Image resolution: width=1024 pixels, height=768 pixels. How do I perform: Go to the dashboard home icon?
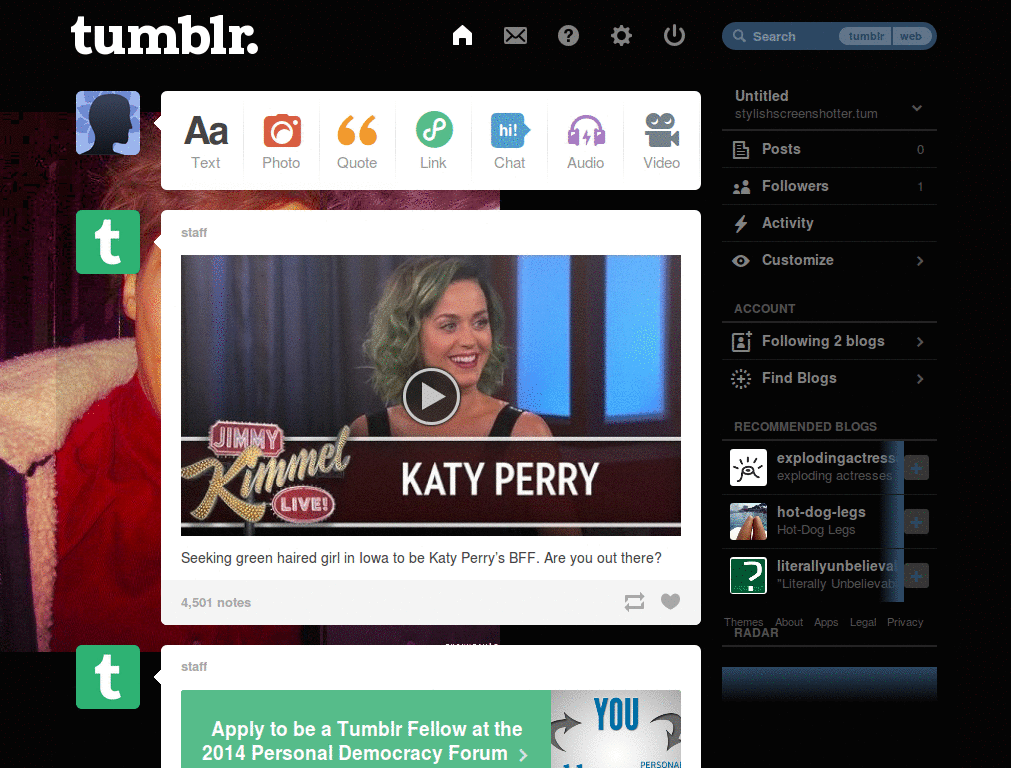coord(462,35)
